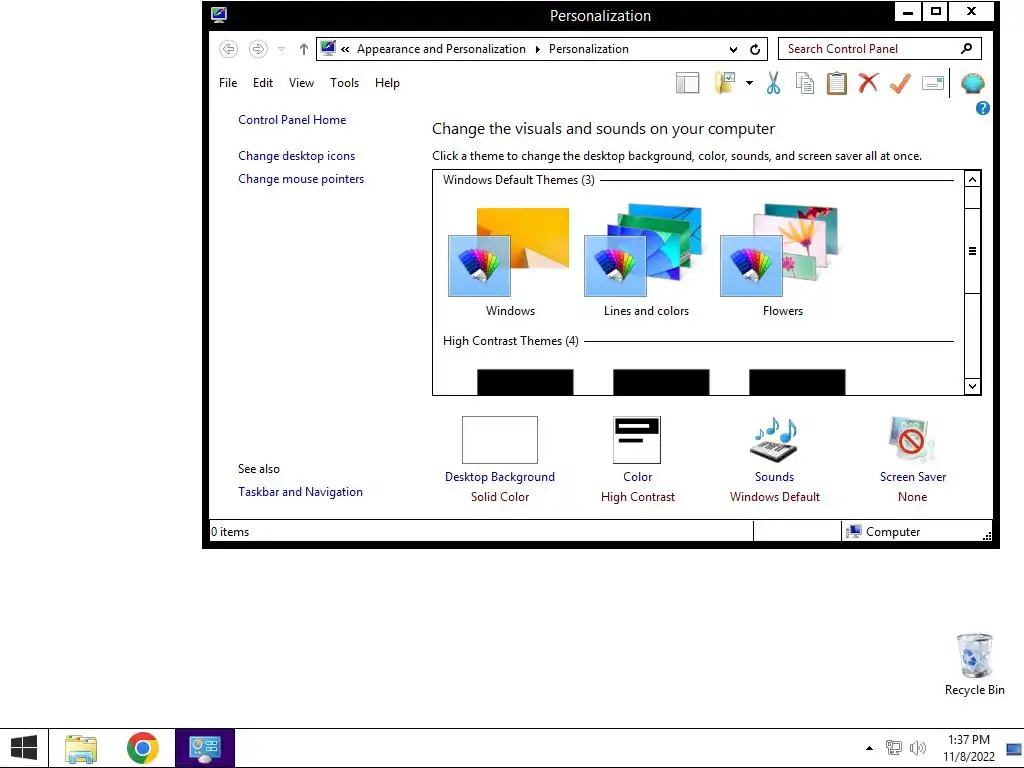Open Desktop Background settings

(500, 459)
